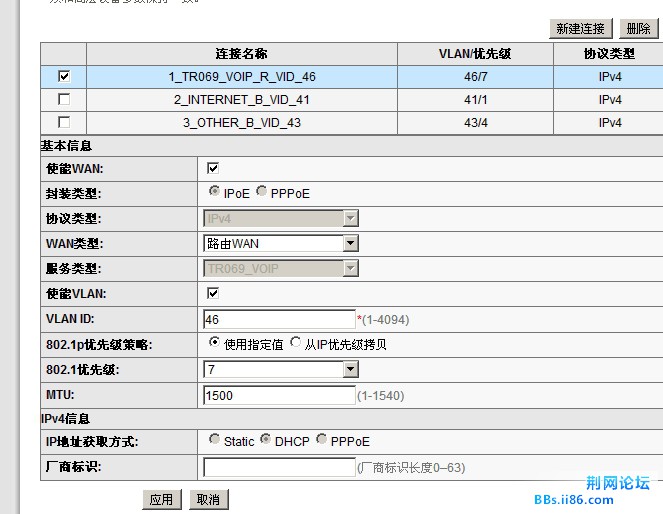The height and width of the screenshot is (514, 663).
Task: Select connection name 1_TR069_VOIP_R_VID_46
Action: coord(242,77)
